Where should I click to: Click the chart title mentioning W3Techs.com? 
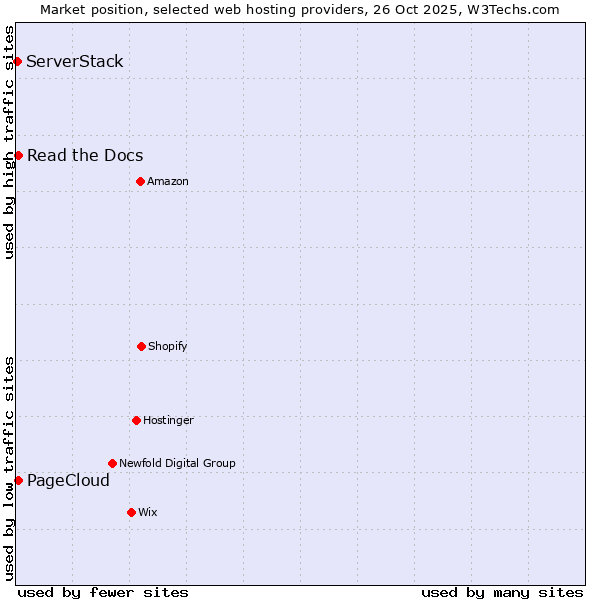(300, 9)
